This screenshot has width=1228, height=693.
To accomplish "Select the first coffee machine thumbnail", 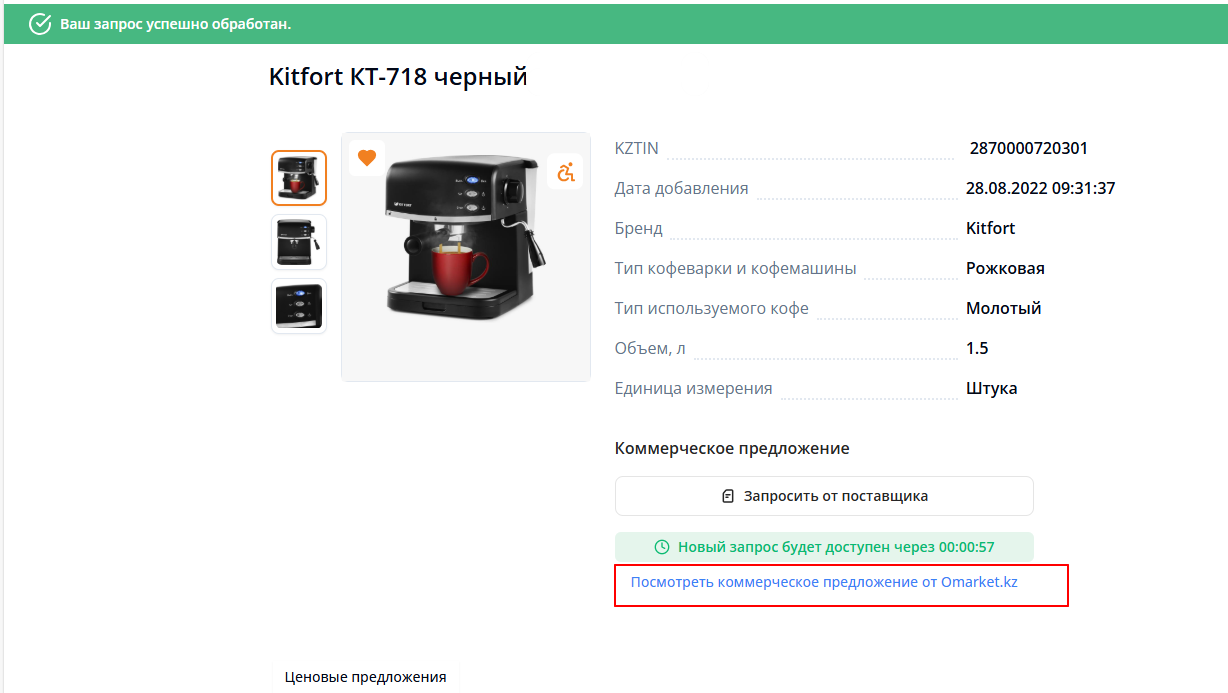I will pyautogui.click(x=299, y=178).
